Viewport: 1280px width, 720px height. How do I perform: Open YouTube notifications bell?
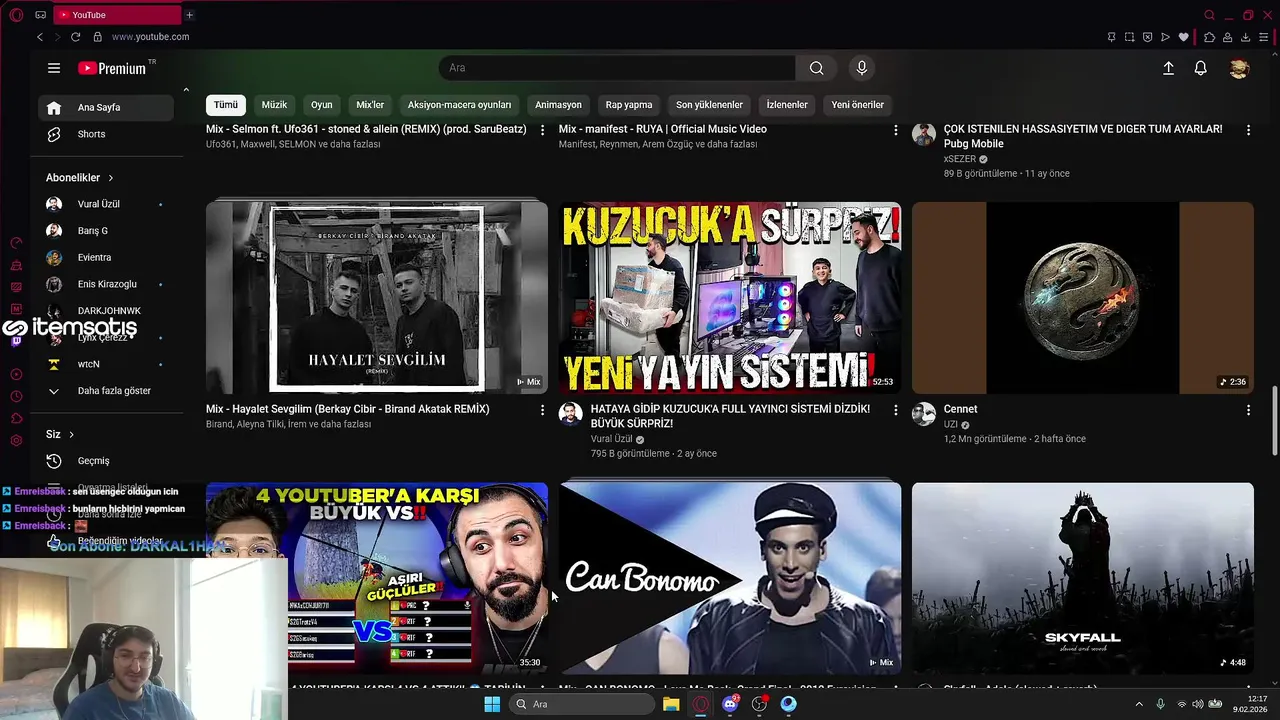tap(1201, 68)
